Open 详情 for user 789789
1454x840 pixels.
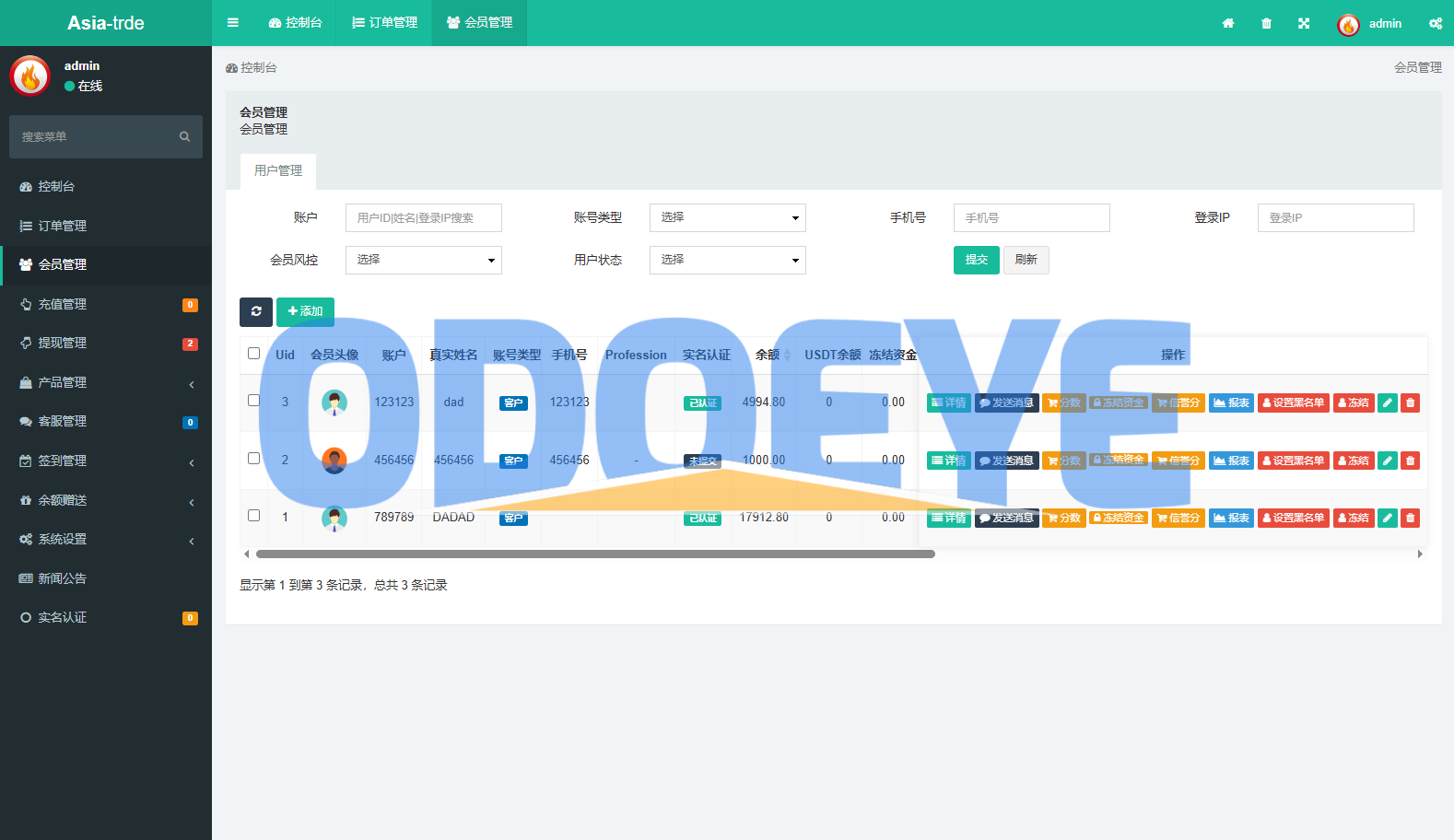[949, 518]
